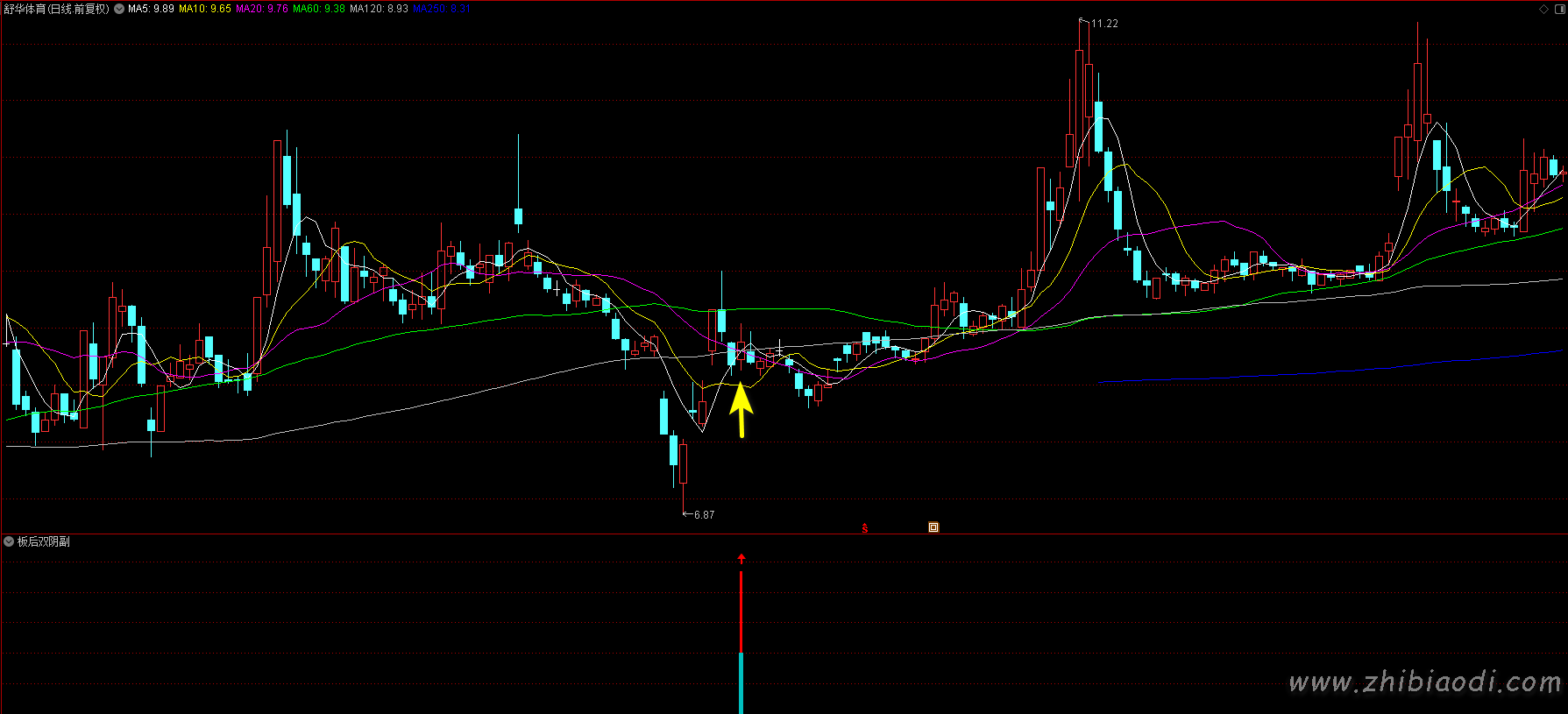The height and width of the screenshot is (714, 1568).
Task: Click the red signal bar in sub-chart
Action: coord(741,611)
